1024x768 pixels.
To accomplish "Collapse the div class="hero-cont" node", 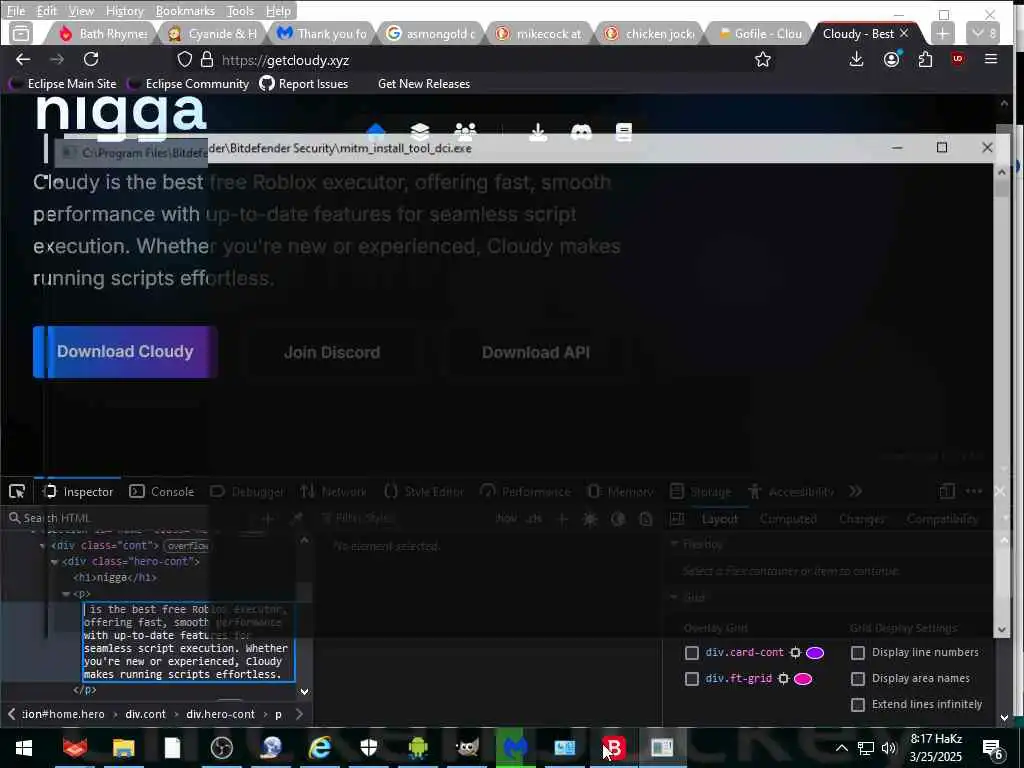I will (54, 562).
